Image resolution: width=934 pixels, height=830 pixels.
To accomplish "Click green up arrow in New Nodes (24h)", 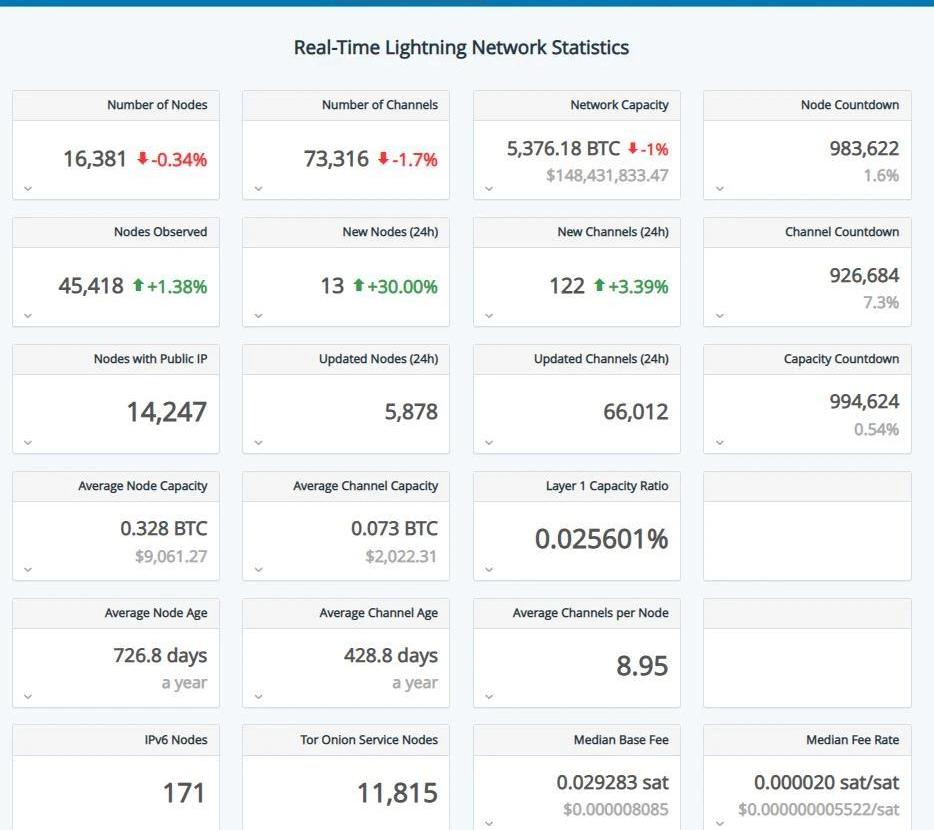I will coord(358,286).
